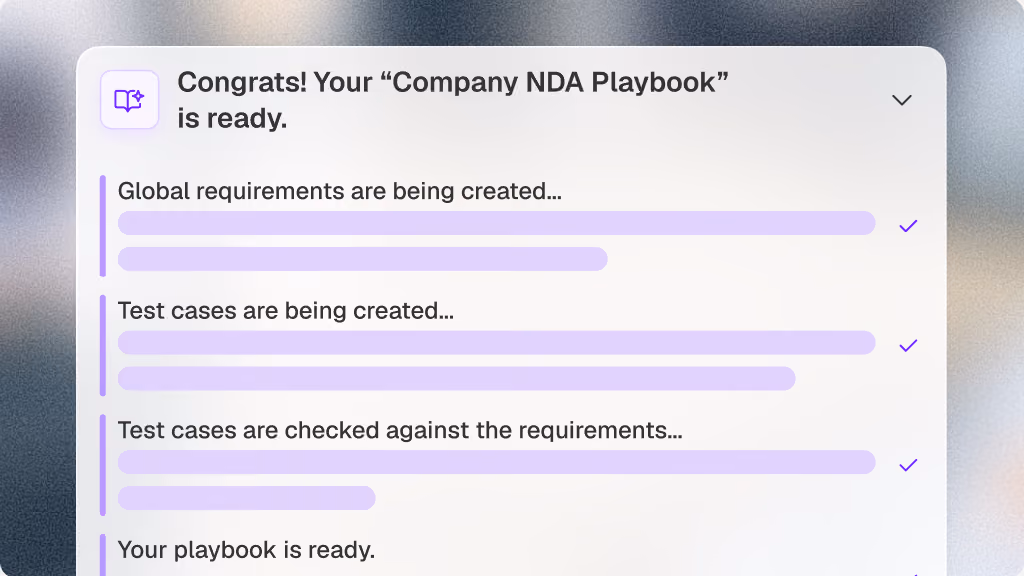Click purple accent line beside Global requirements

103,226
